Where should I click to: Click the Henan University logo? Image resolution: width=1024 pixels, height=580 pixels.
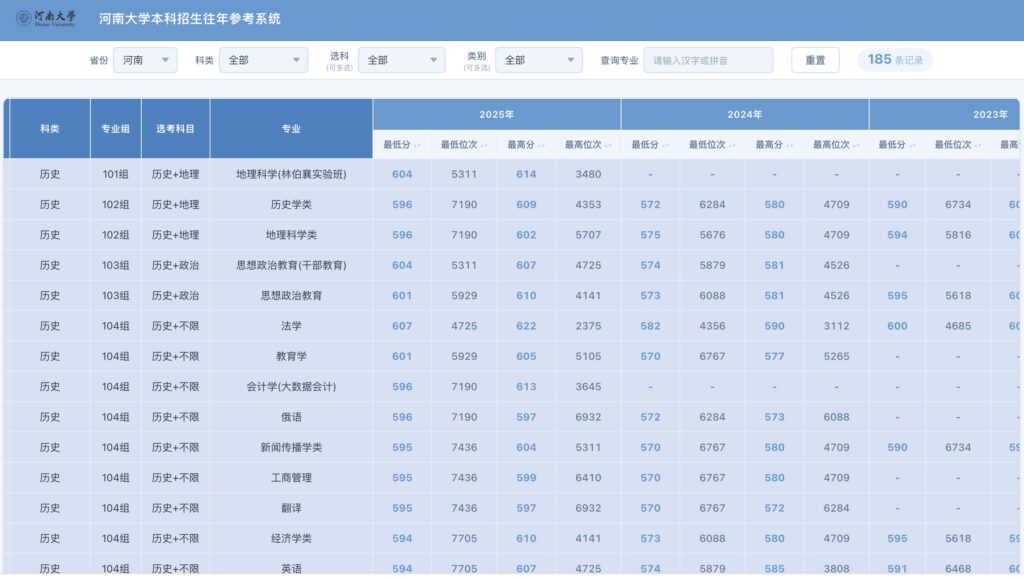pyautogui.click(x=46, y=18)
